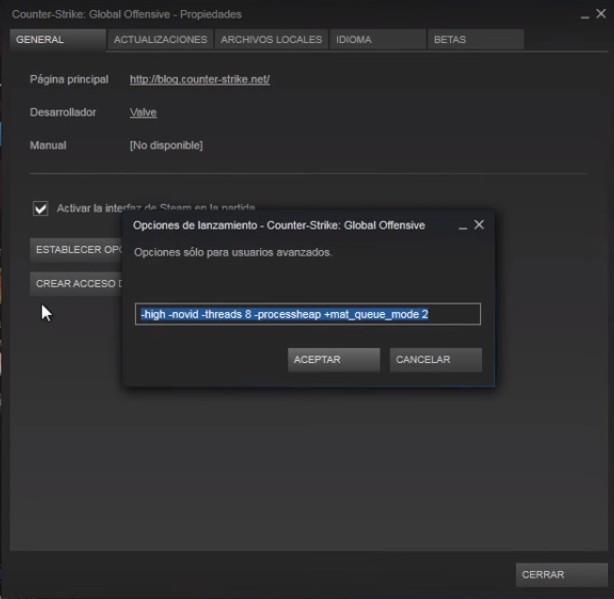Image resolution: width=614 pixels, height=599 pixels.
Task: Click the '[No disponible]' manual text
Action: 166,145
